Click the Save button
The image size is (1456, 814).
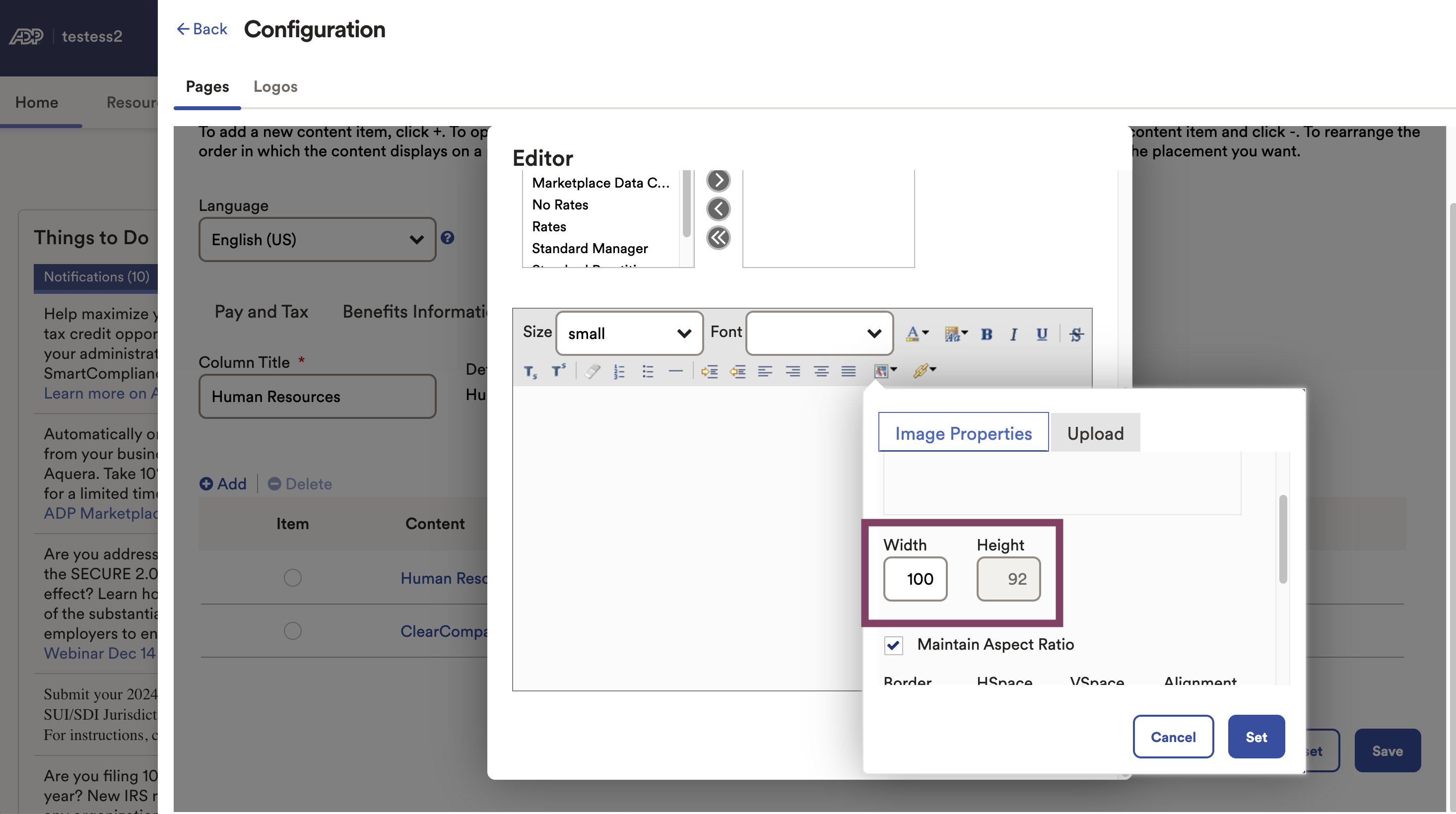[x=1388, y=750]
